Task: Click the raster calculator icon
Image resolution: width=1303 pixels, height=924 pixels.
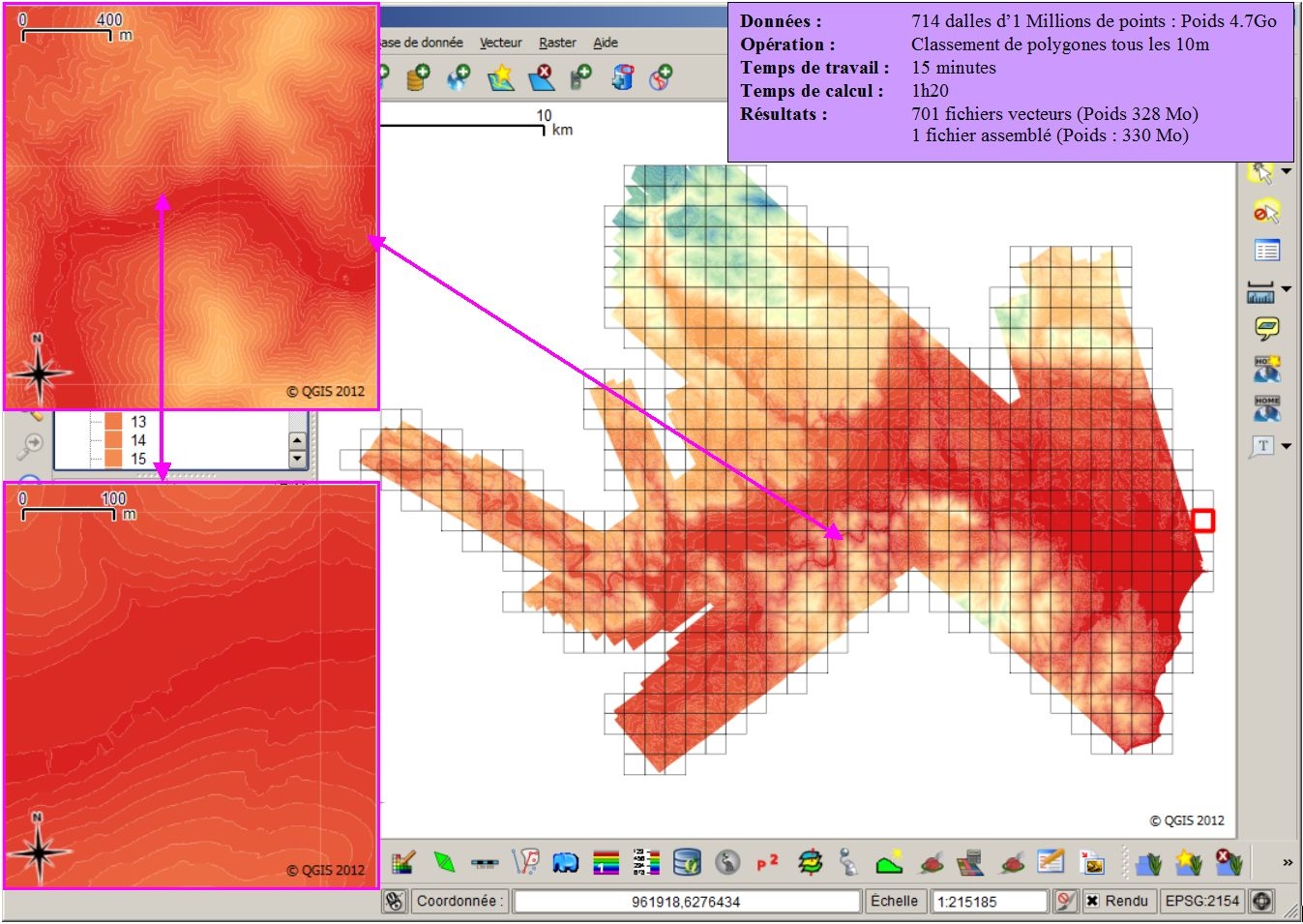Action: [970, 861]
